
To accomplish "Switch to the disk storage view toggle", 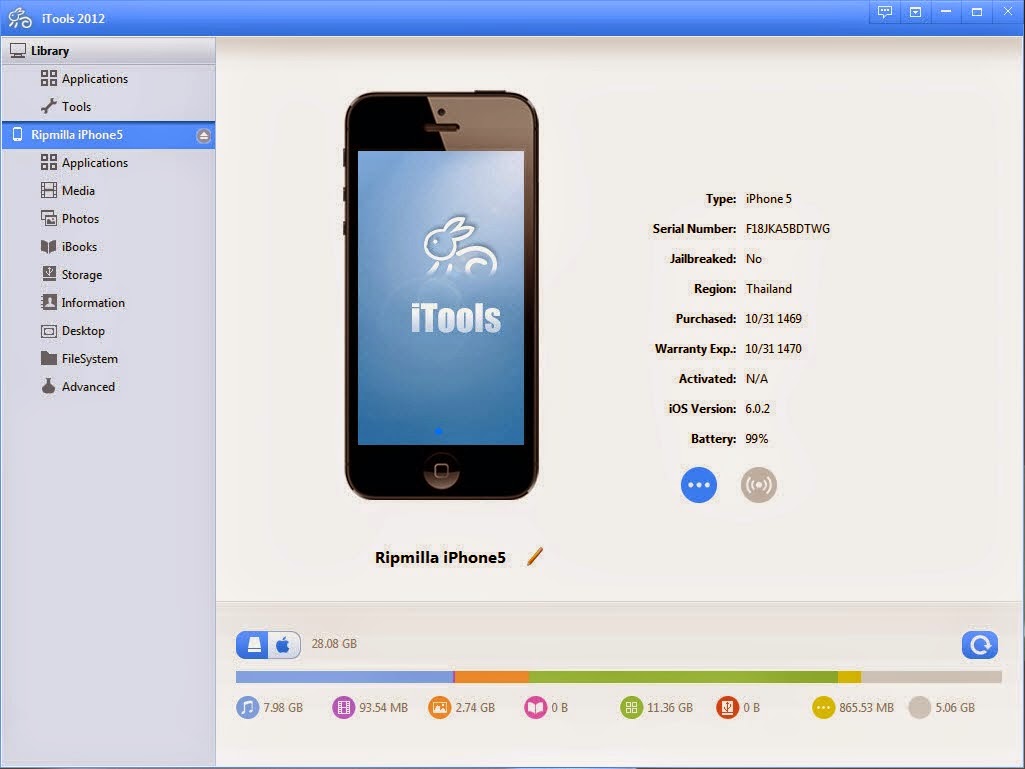I will [x=253, y=645].
